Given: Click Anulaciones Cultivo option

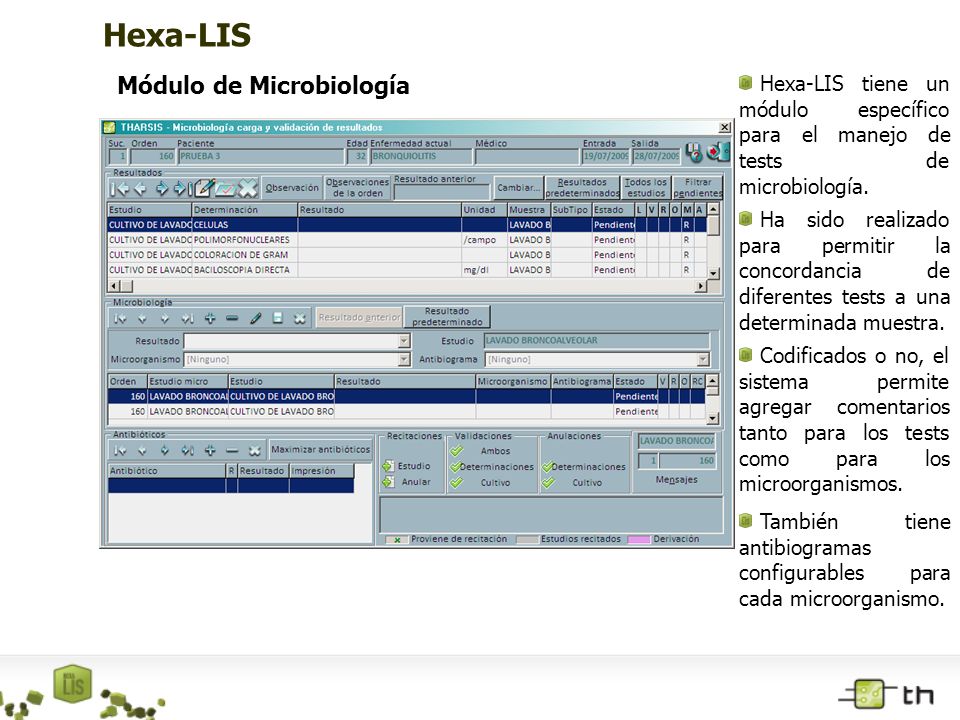Looking at the screenshot, I should coord(571,482).
